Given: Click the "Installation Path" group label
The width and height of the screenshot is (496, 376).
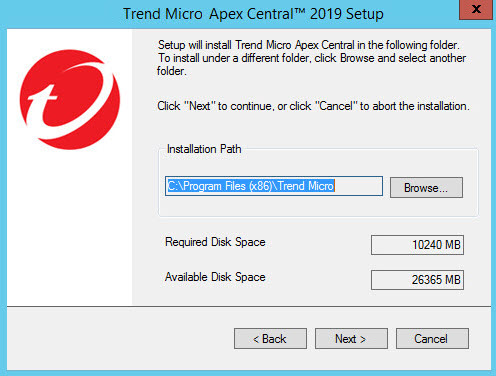Looking at the screenshot, I should (x=204, y=149).
